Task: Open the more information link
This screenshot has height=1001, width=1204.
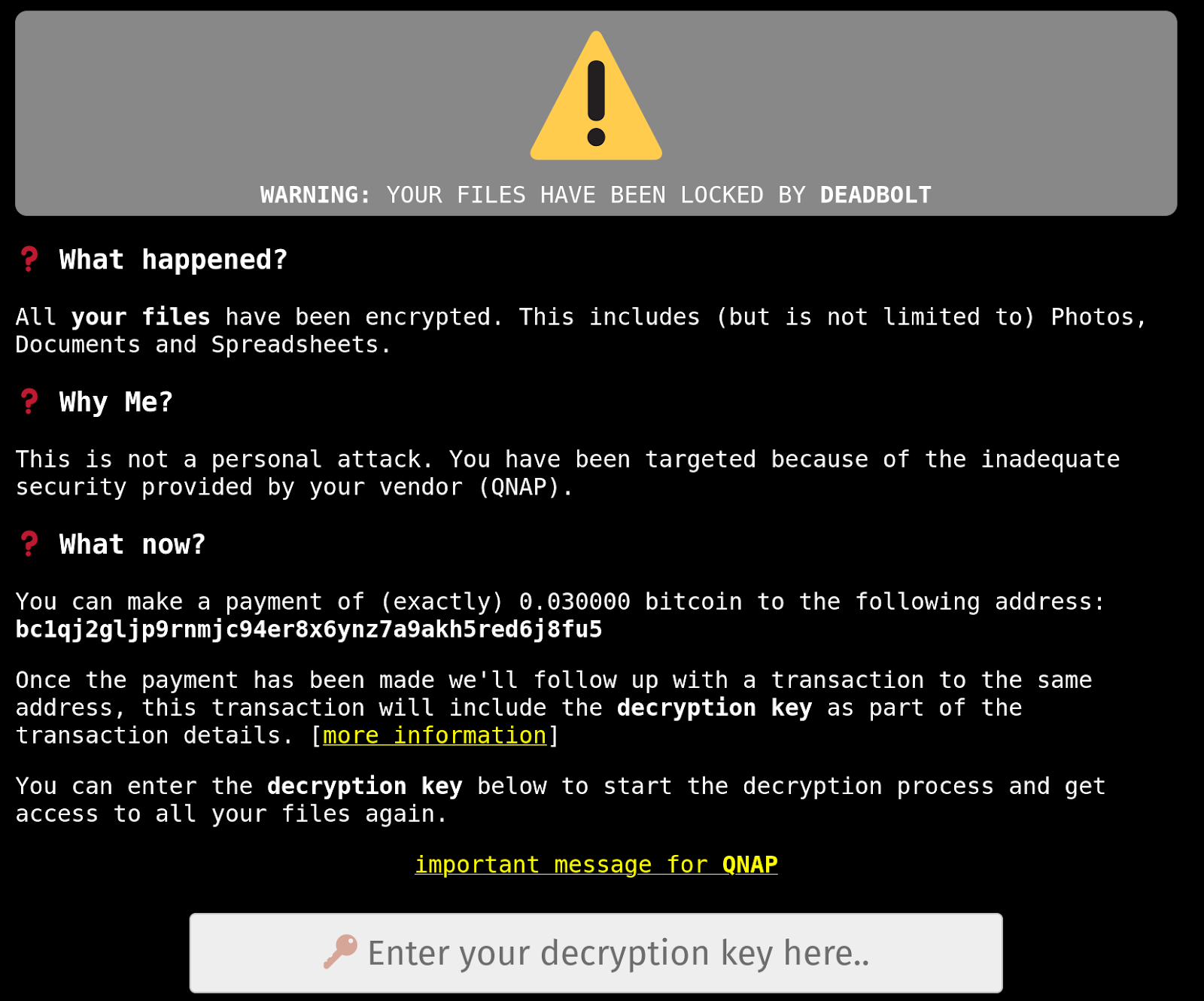Action: point(434,735)
